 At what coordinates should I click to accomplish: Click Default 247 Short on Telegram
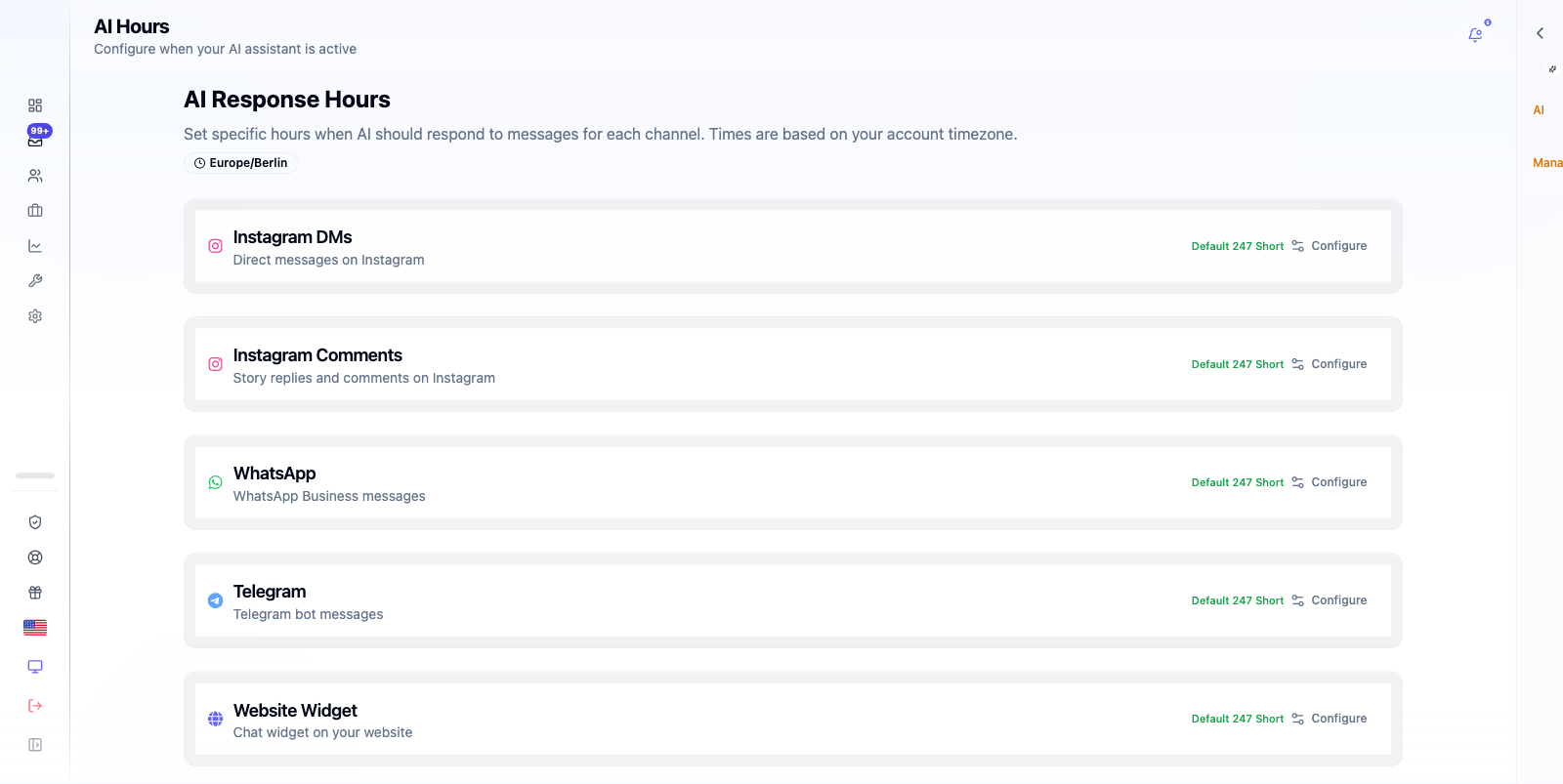coord(1238,600)
